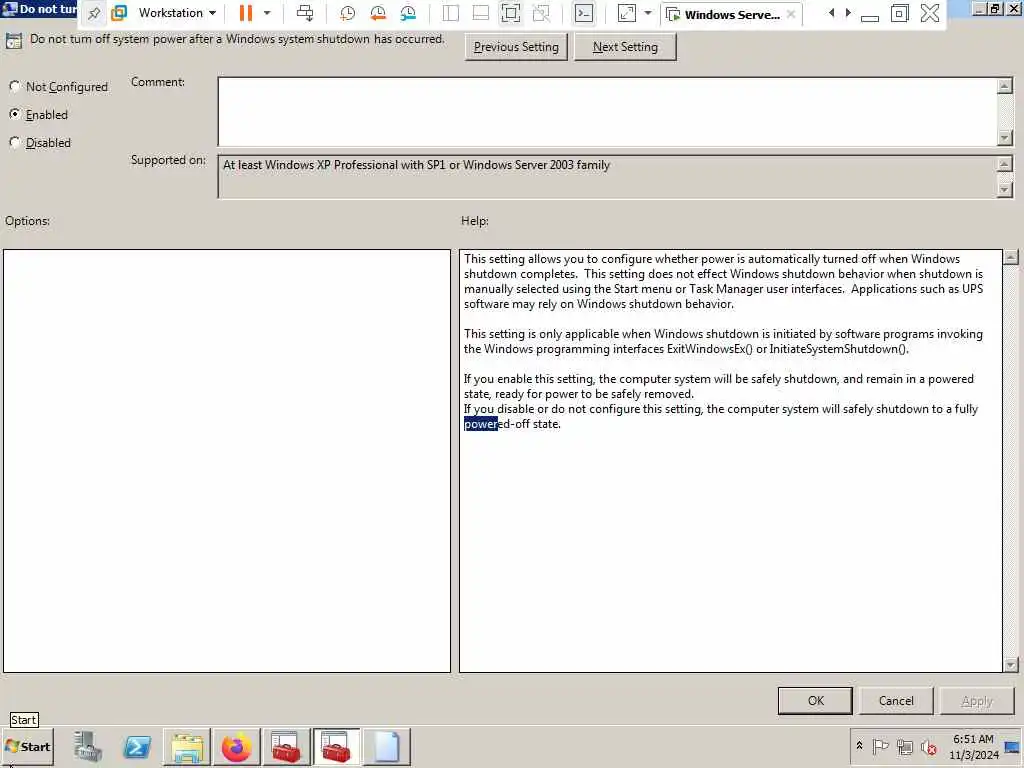The width and height of the screenshot is (1024, 768).
Task: Close the Windows Server VM tab
Action: click(791, 14)
